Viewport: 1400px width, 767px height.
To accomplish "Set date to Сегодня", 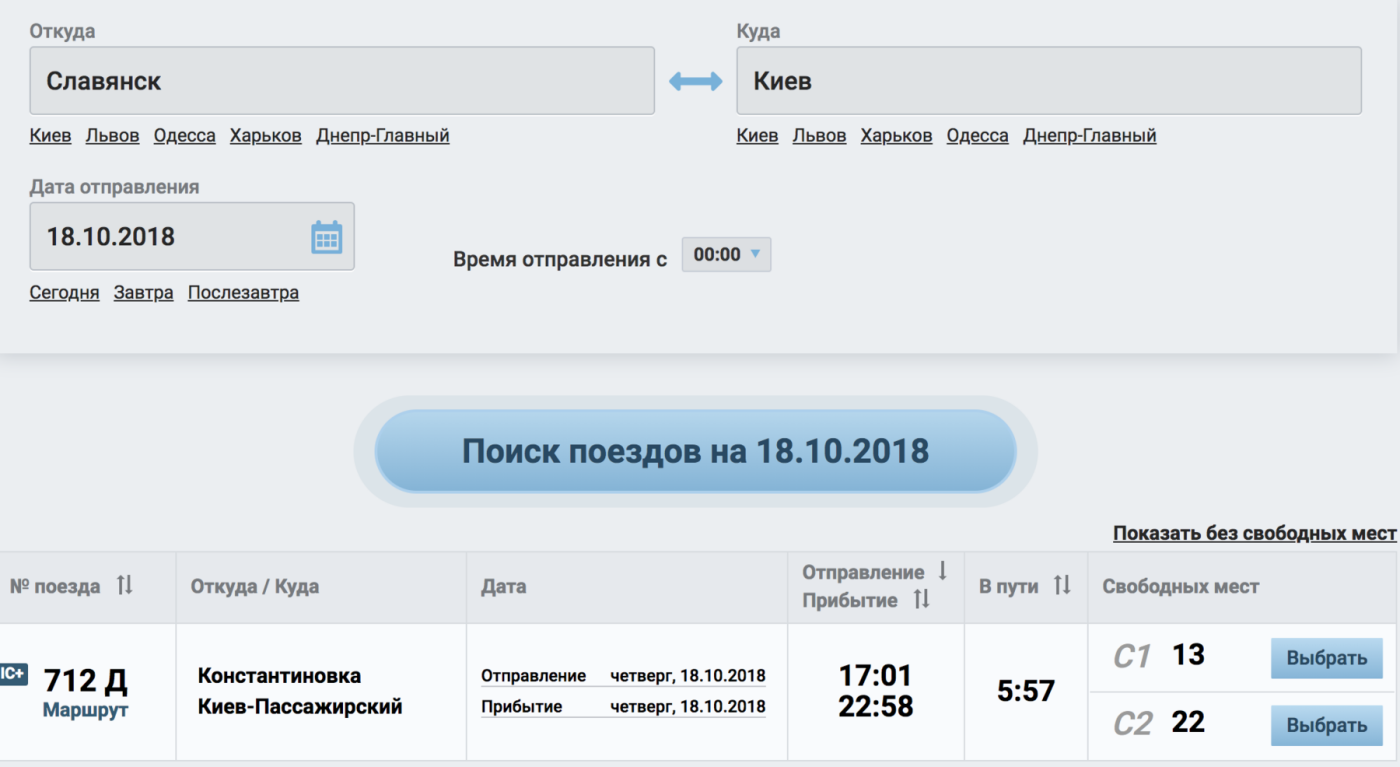I will 65,293.
